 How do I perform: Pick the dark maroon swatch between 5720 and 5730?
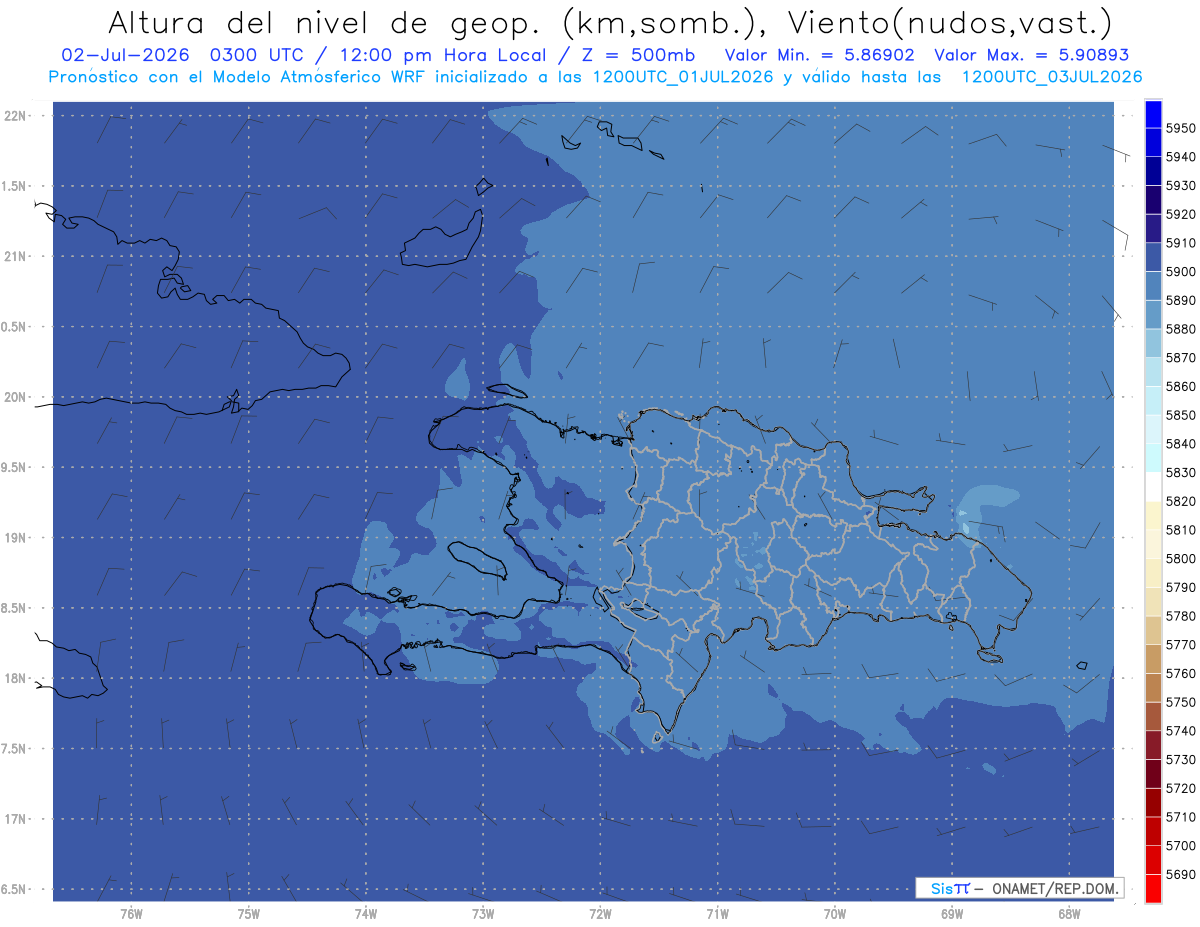pyautogui.click(x=1152, y=775)
